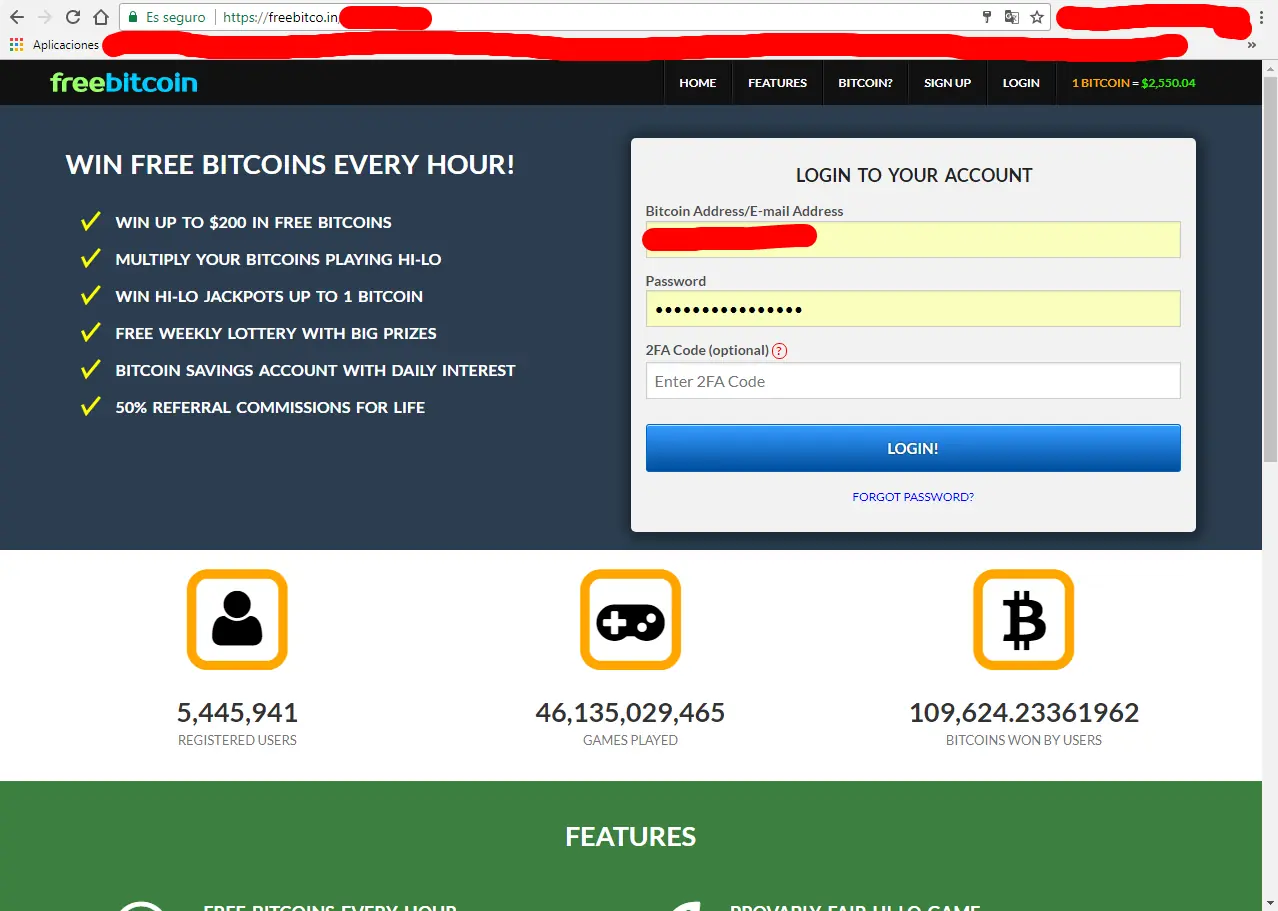Viewport: 1278px width, 911px height.
Task: Focus the Bitcoin Address/E-mail Address field
Action: pos(913,239)
